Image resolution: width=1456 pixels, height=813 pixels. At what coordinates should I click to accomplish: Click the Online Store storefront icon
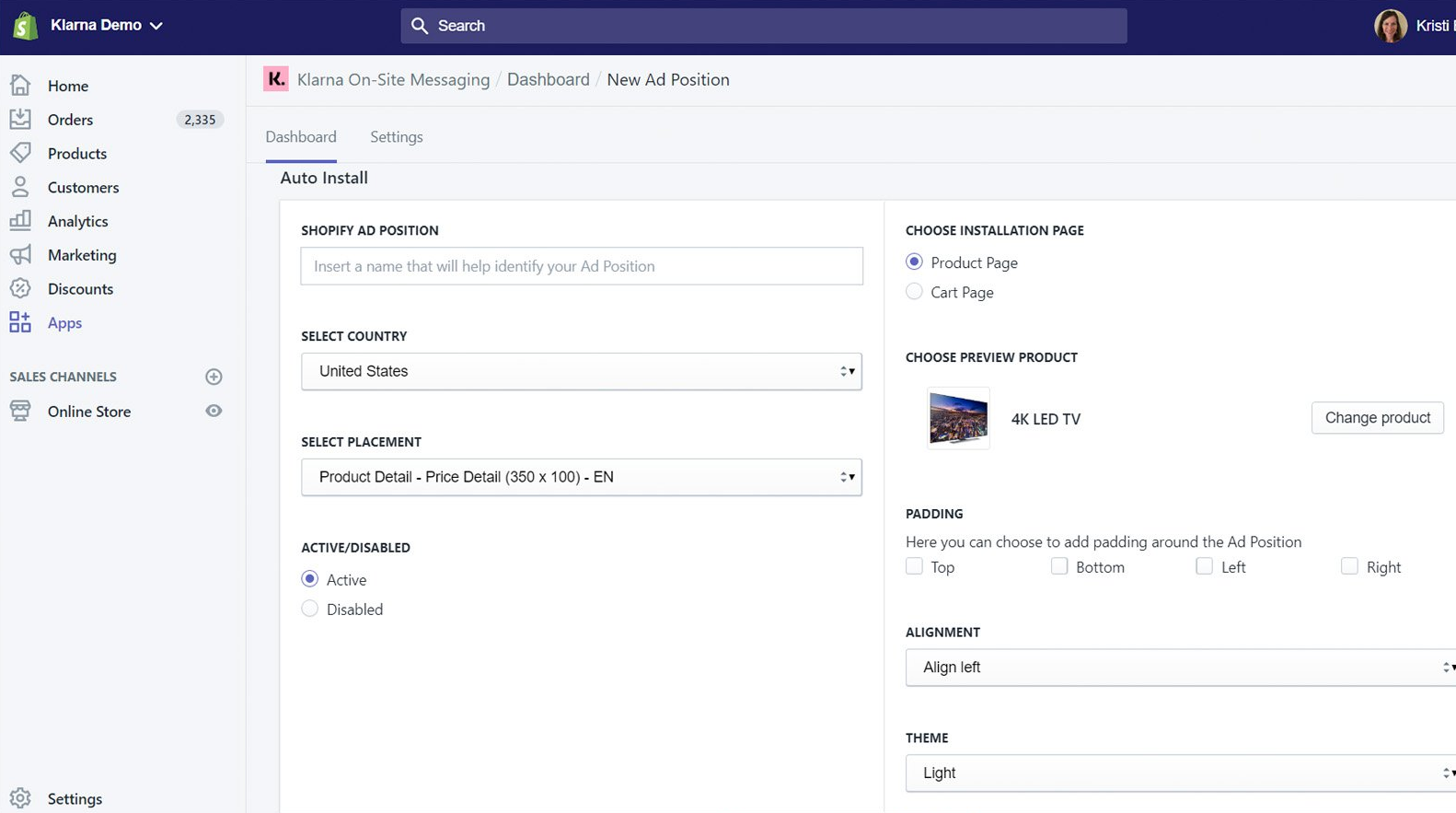[x=20, y=411]
